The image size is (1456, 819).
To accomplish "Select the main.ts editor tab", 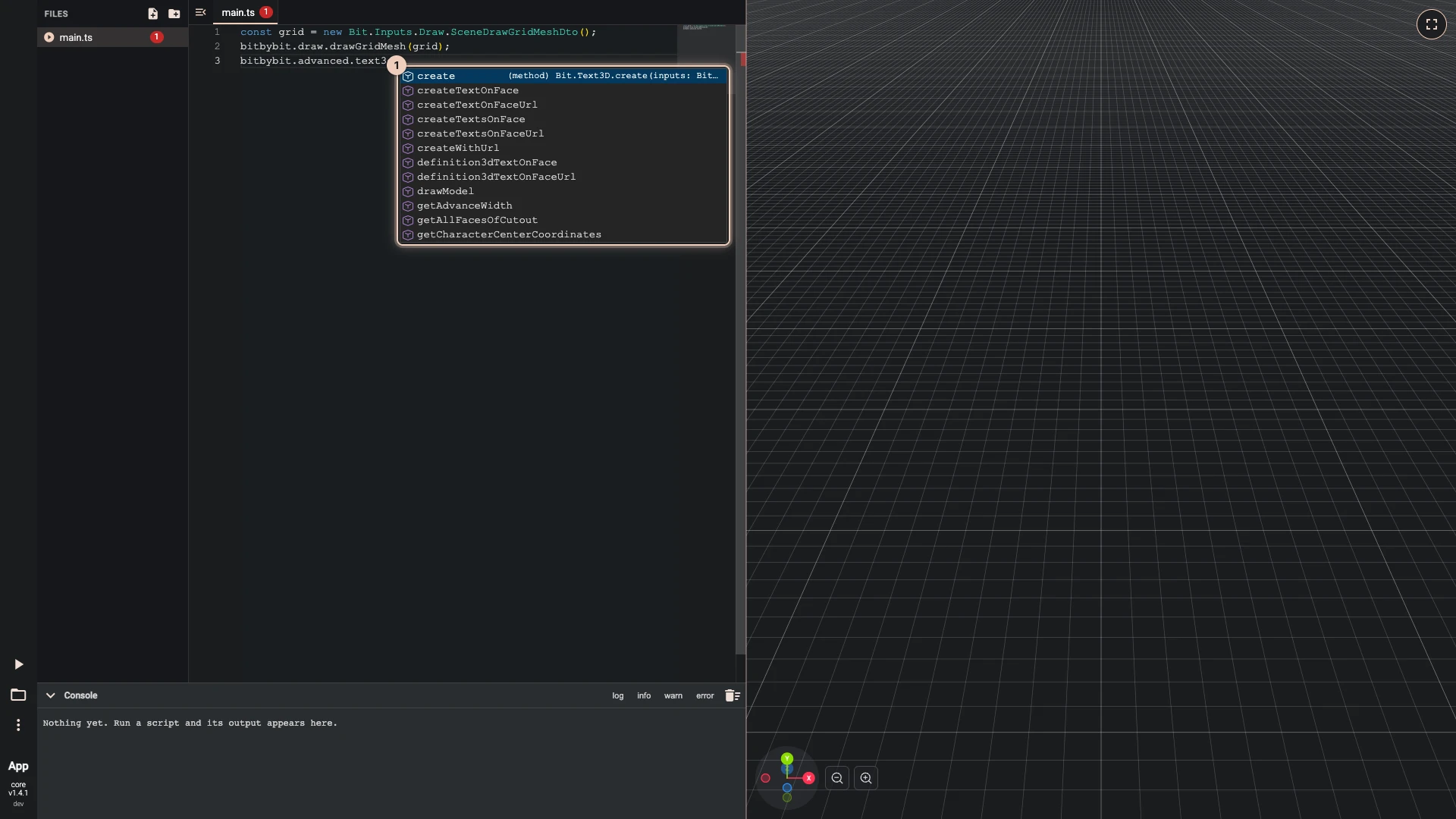I will (245, 12).
